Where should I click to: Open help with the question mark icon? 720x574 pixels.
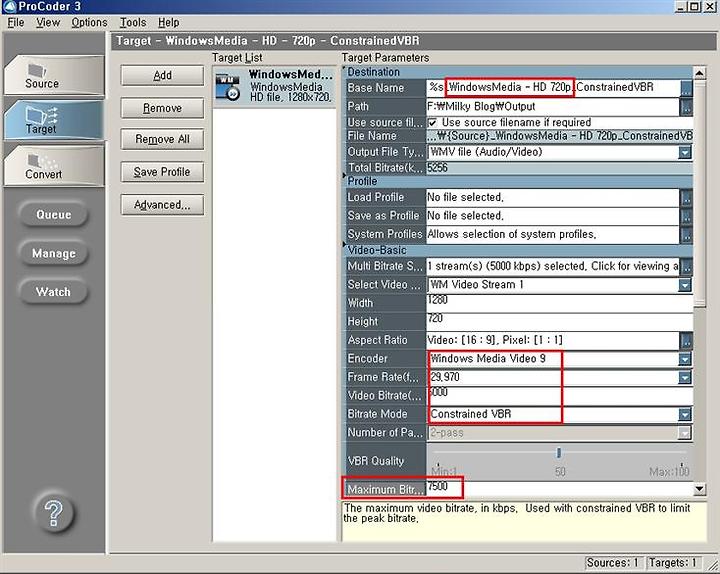[x=54, y=512]
